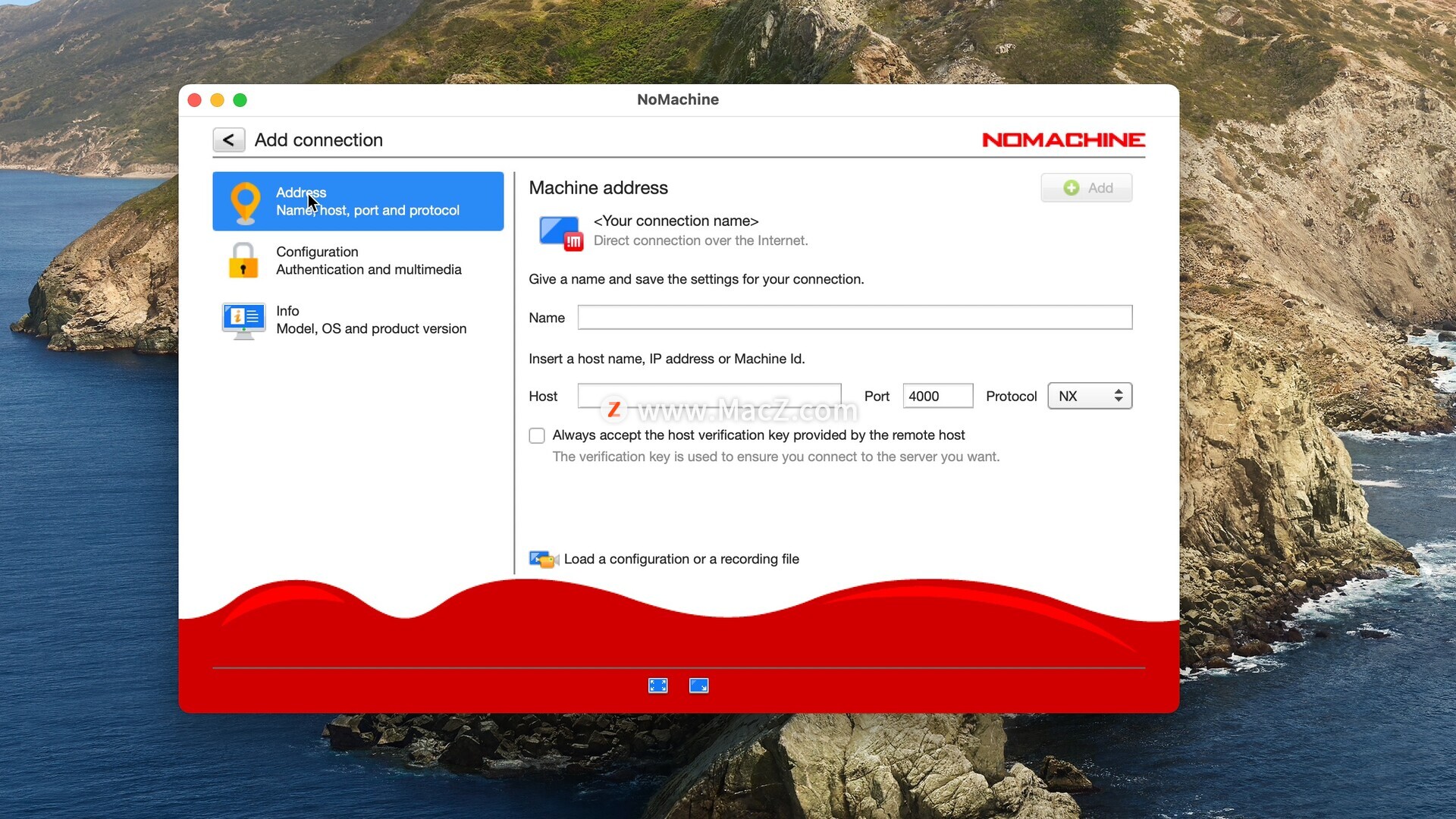Open Info model and product version tab
Viewport: 1456px width, 819px height.
point(371,320)
